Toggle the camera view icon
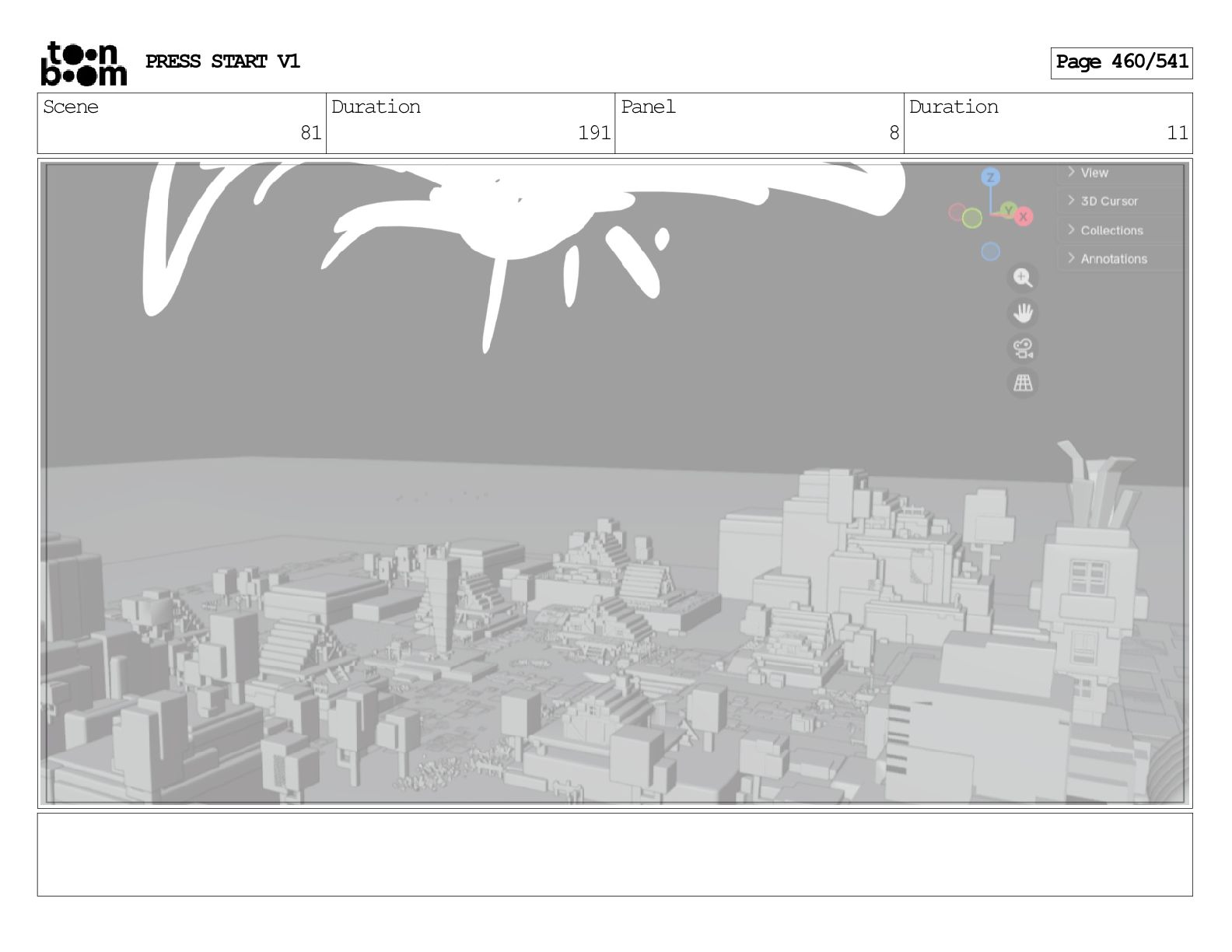 point(1022,348)
